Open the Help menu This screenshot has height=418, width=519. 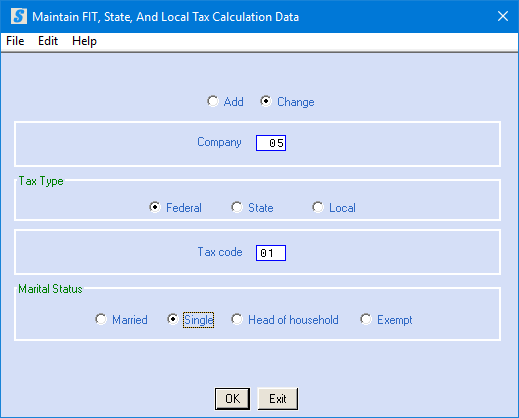click(x=84, y=41)
